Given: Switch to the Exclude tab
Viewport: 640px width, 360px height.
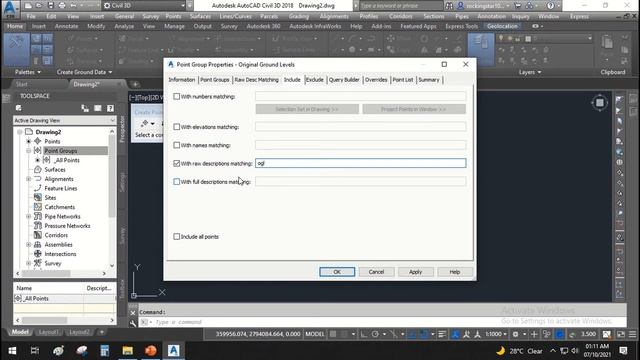Looking at the screenshot, I should pos(315,80).
